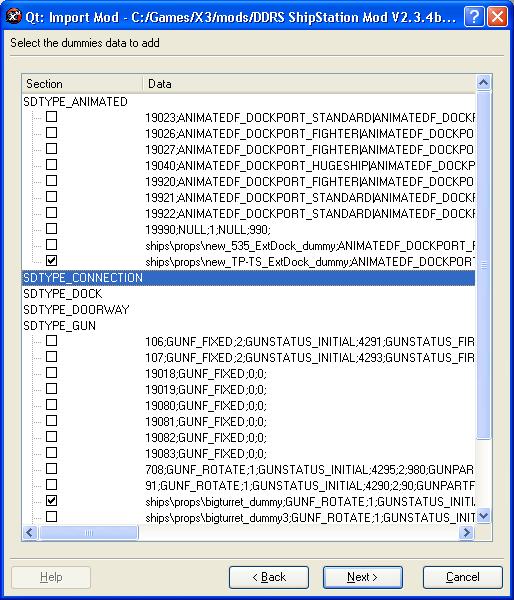Click the horizontal scrollbar left arrow
The height and width of the screenshot is (600, 514).
30,532
